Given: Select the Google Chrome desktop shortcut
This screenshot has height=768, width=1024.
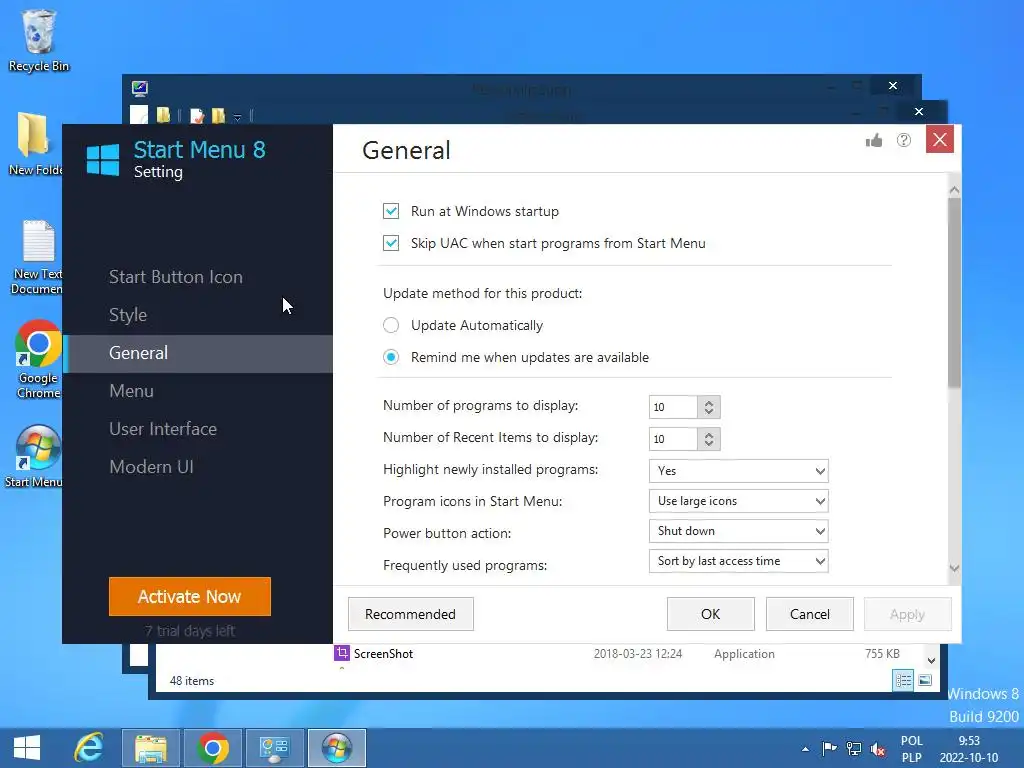Looking at the screenshot, I should [38, 359].
